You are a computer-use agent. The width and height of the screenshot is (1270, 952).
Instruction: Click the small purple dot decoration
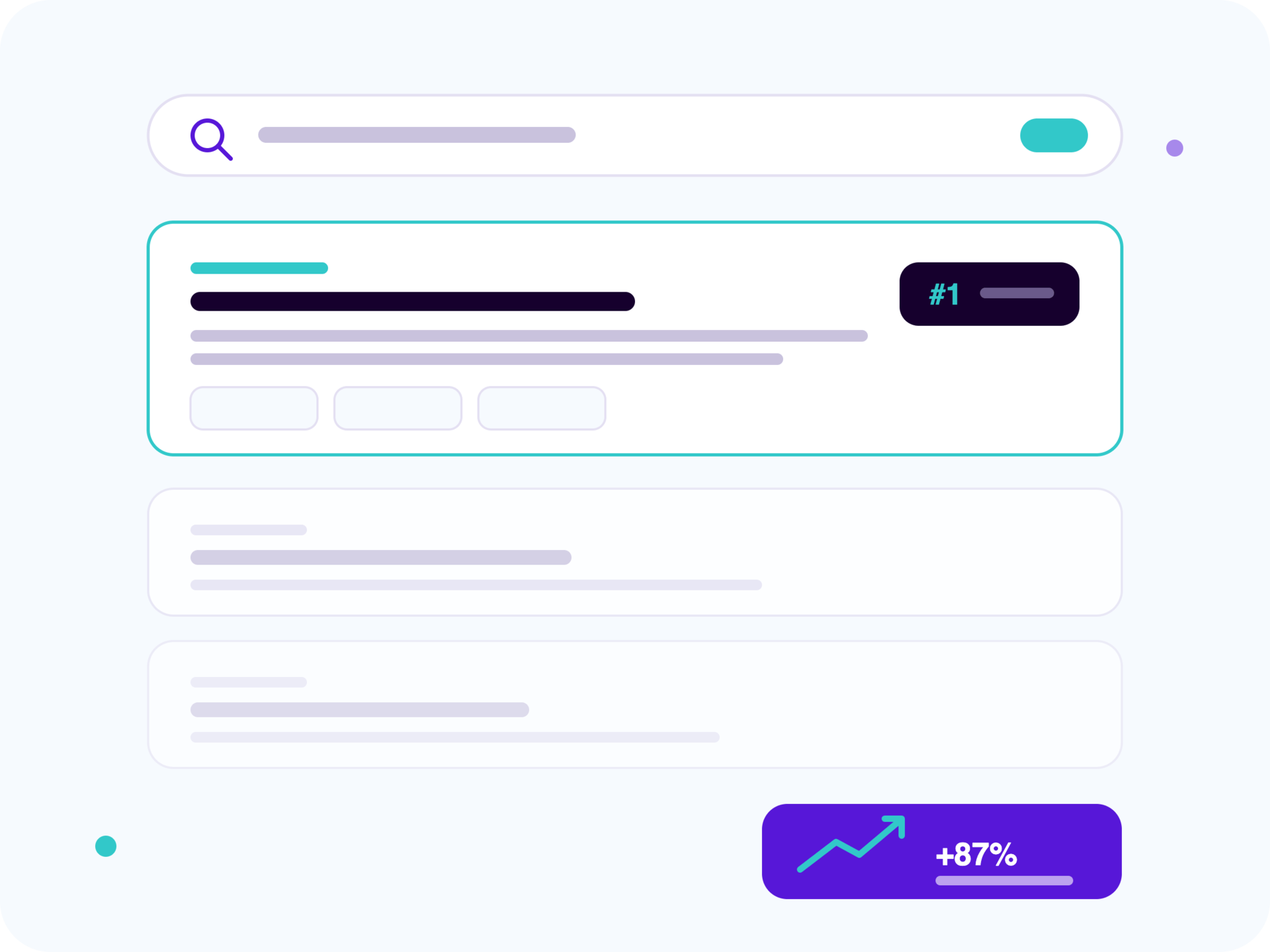pos(1175,148)
